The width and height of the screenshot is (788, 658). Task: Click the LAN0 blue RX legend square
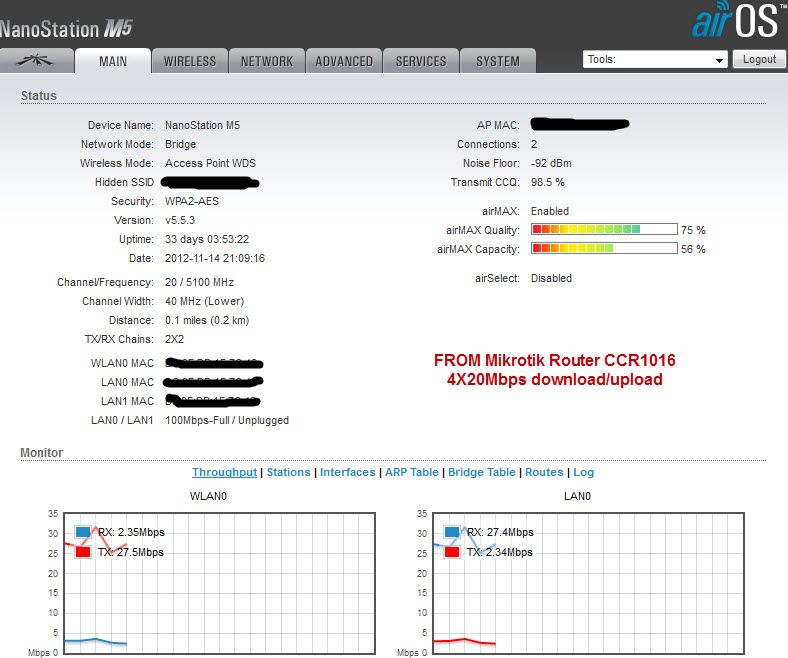[x=452, y=532]
